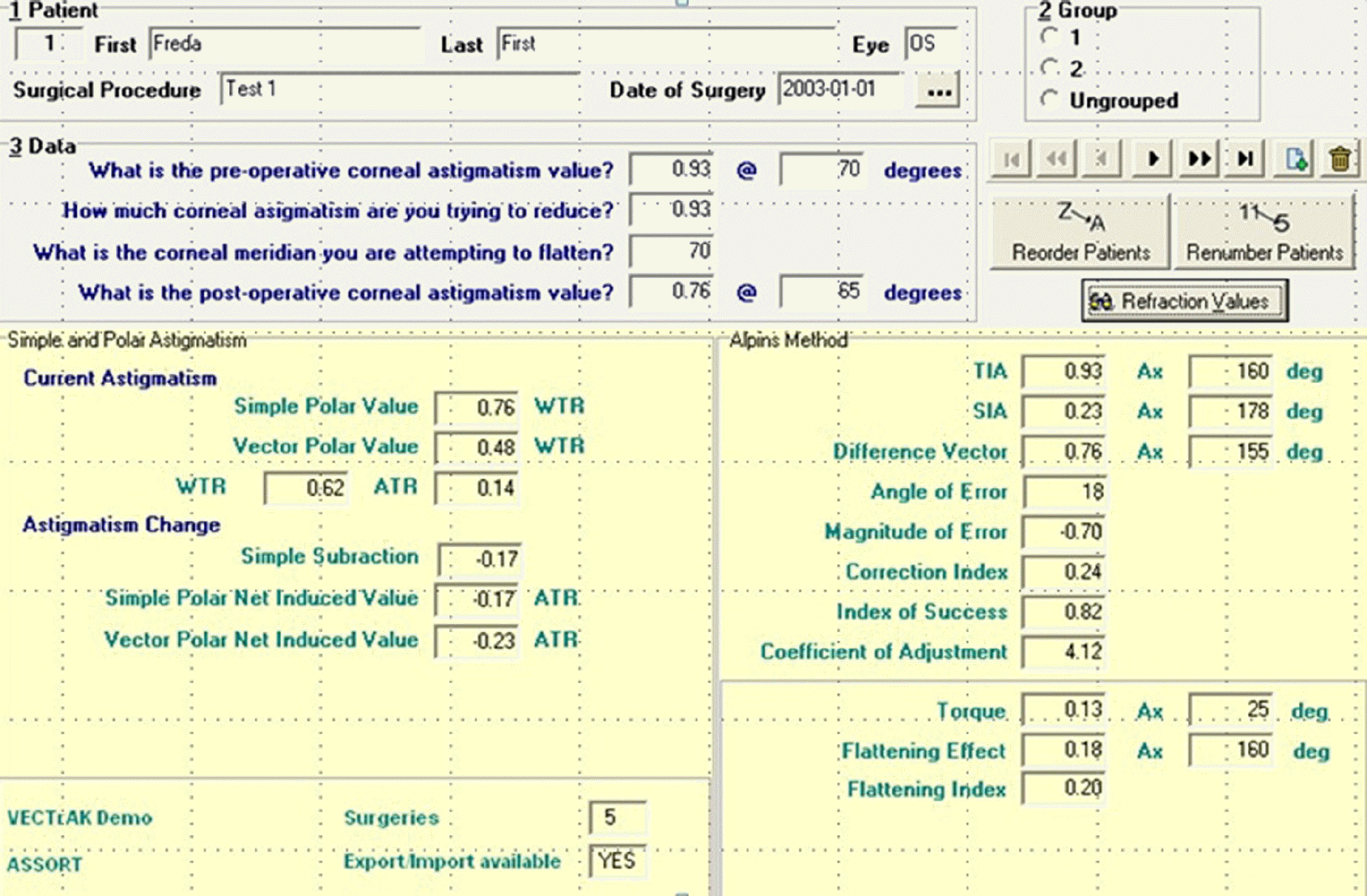1367x896 pixels.
Task: Click Simple Polar Net Induced Value box
Action: pyautogui.click(x=477, y=599)
